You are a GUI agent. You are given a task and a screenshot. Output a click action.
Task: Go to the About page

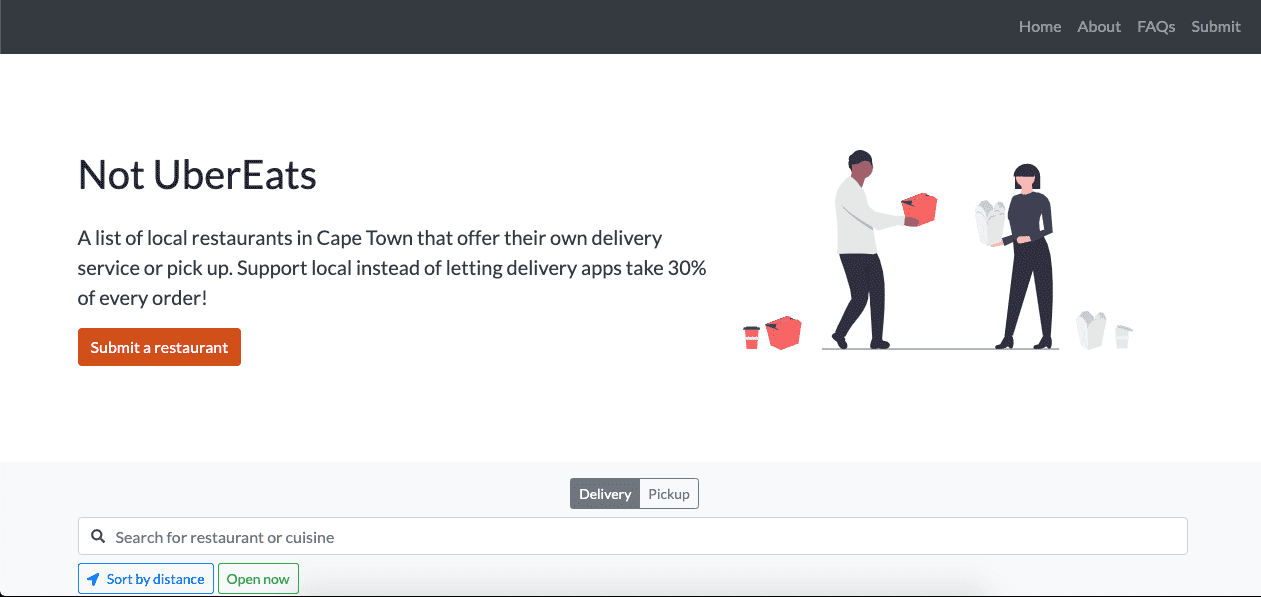click(x=1099, y=27)
